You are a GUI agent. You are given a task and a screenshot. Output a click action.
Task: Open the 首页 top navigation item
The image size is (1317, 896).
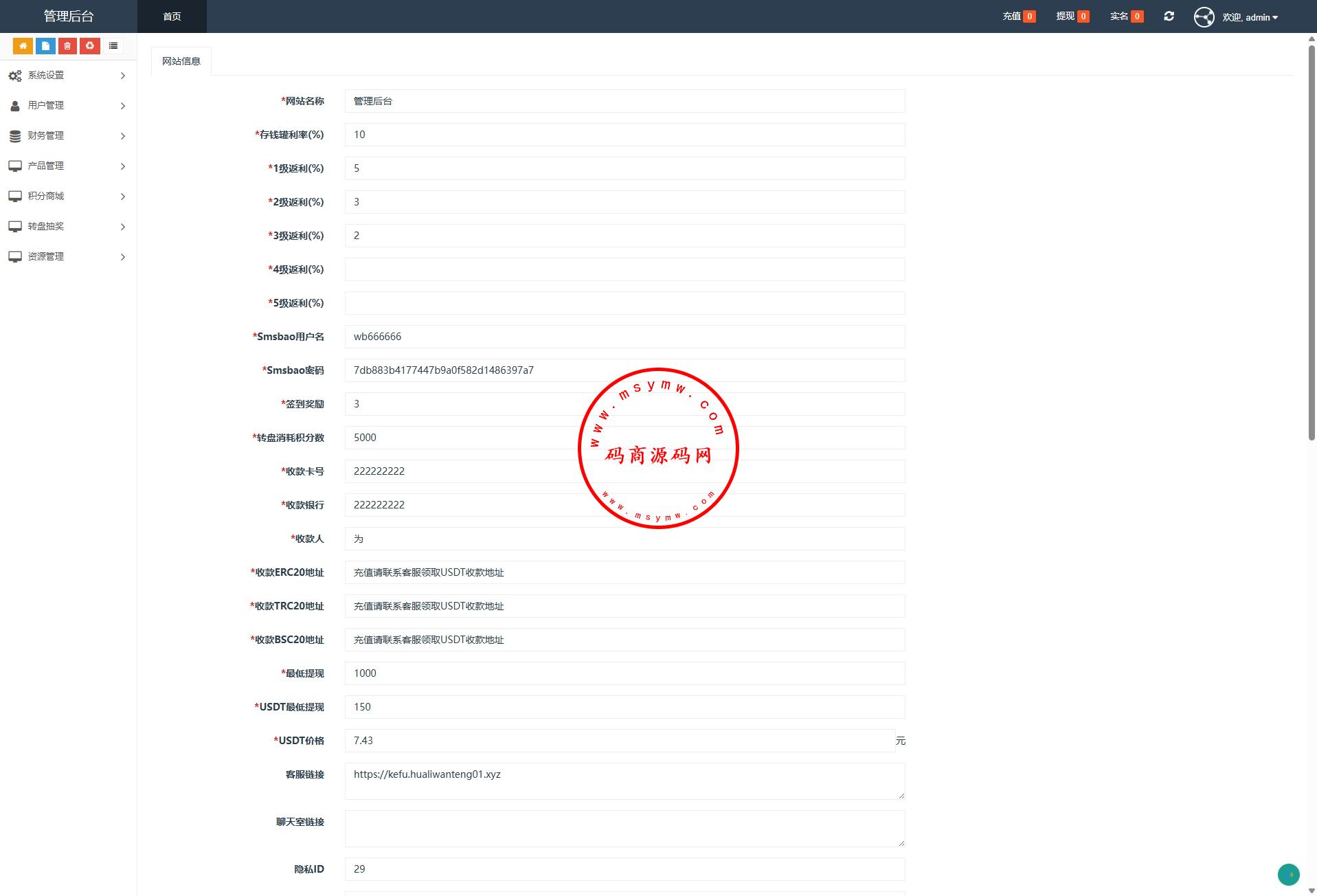[172, 16]
